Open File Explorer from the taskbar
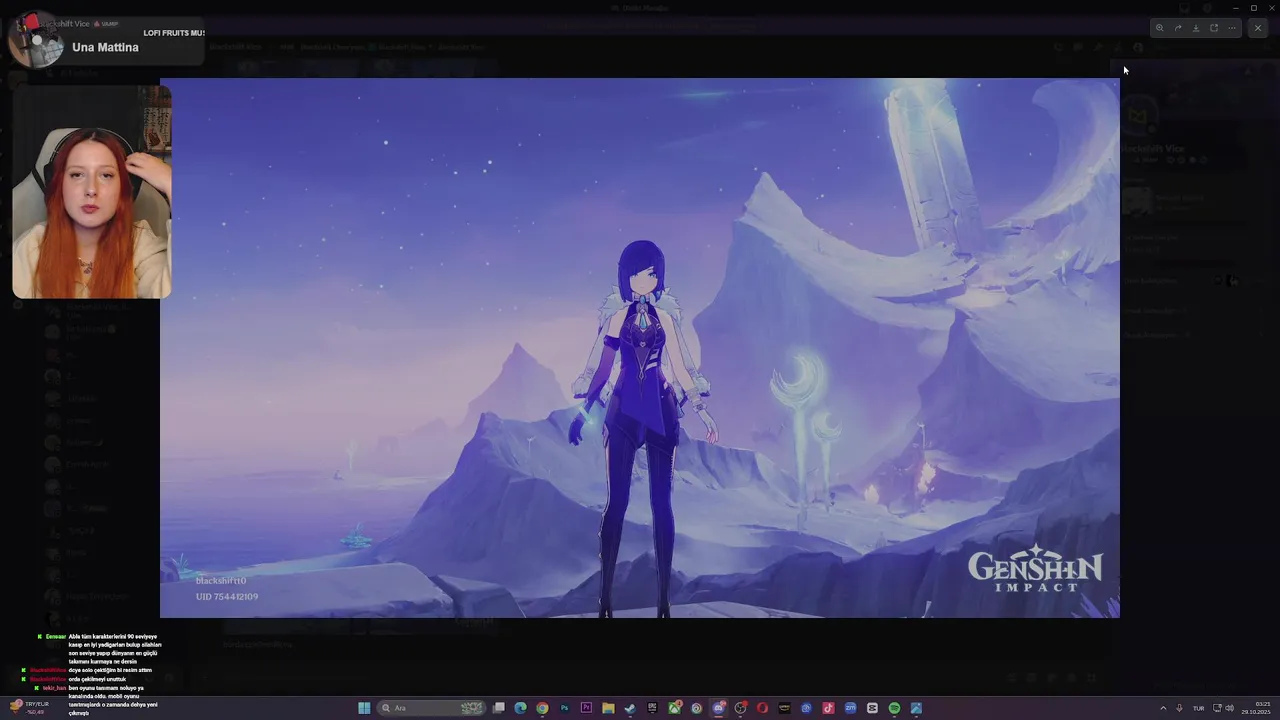The image size is (1280, 720). (608, 708)
